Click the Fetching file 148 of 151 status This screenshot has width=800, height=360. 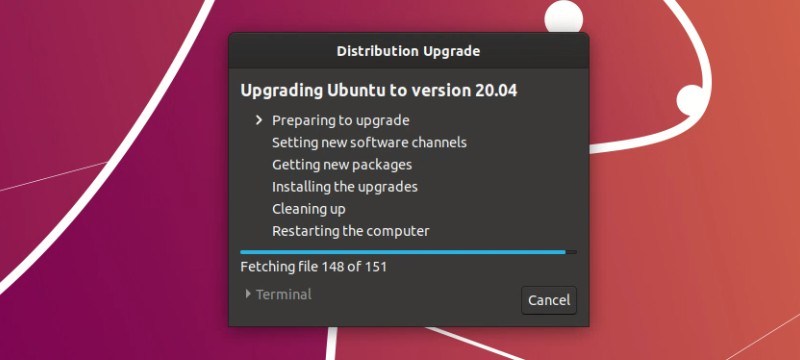pos(313,267)
